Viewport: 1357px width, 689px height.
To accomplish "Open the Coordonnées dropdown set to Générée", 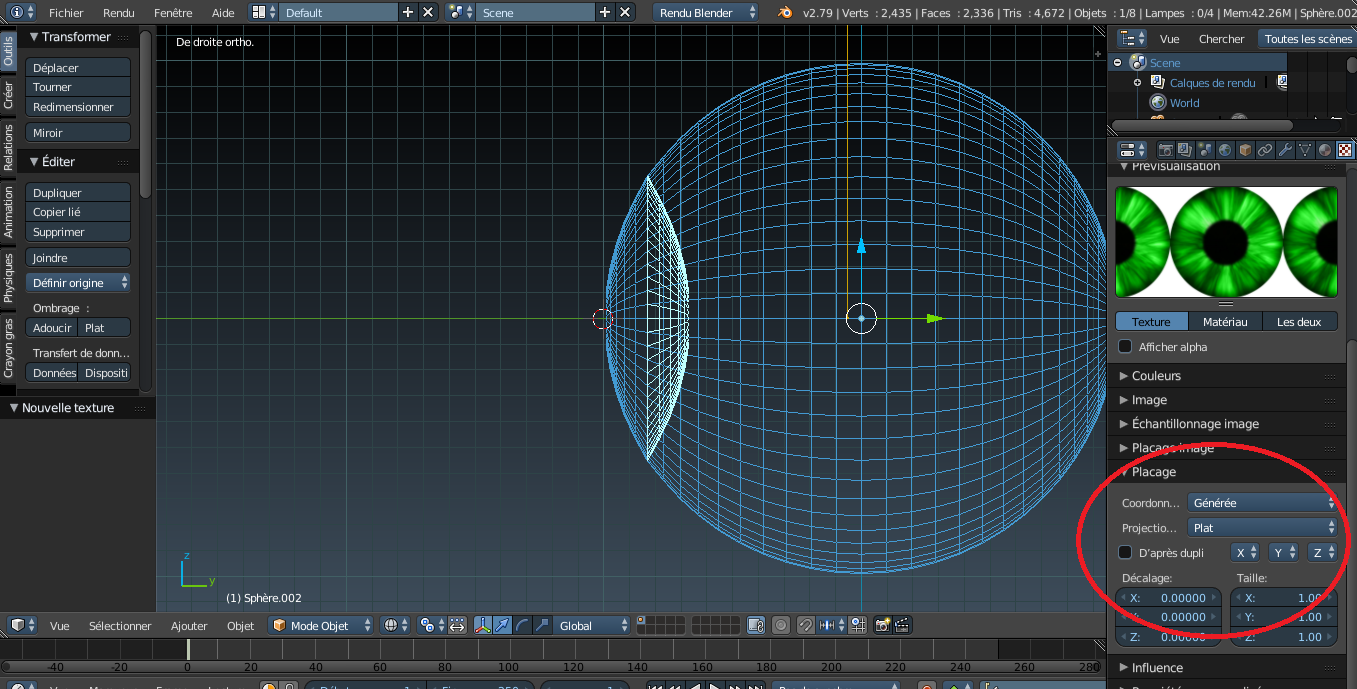I will click(x=1262, y=503).
